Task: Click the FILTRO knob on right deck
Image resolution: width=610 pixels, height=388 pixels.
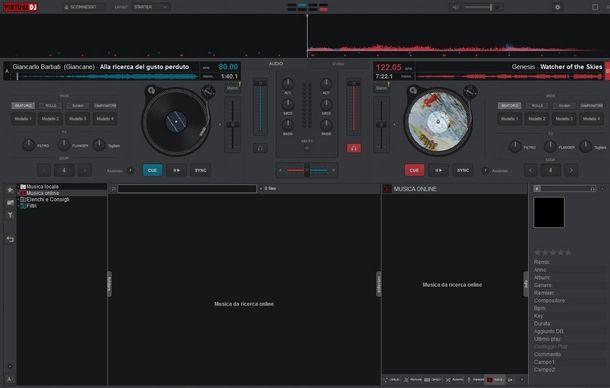Action: 515,147
